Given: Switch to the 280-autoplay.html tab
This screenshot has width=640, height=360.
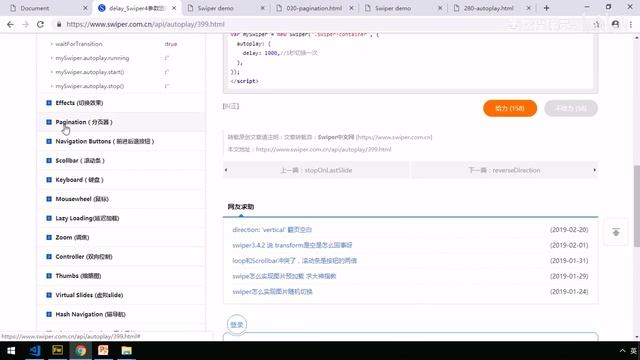Looking at the screenshot, I should [x=488, y=8].
